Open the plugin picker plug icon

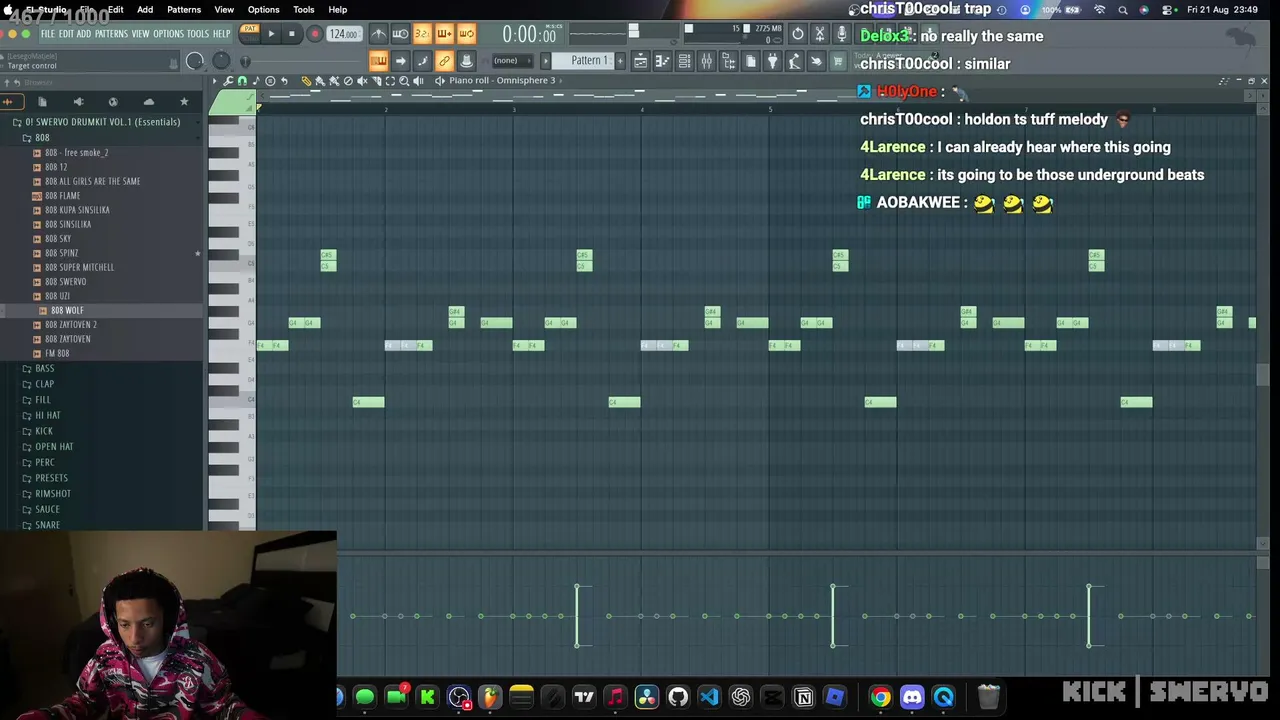(772, 61)
